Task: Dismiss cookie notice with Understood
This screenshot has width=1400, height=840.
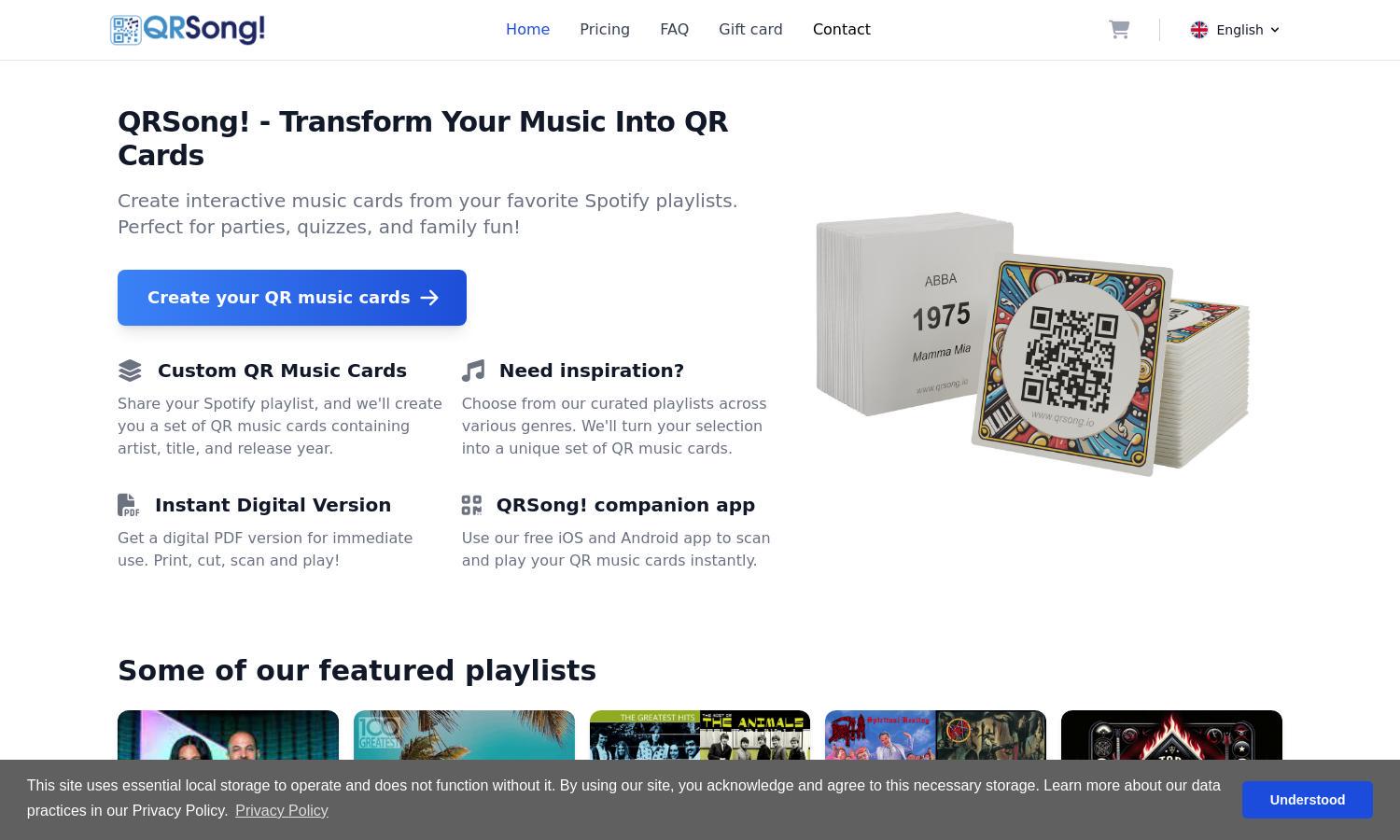Action: point(1307,800)
